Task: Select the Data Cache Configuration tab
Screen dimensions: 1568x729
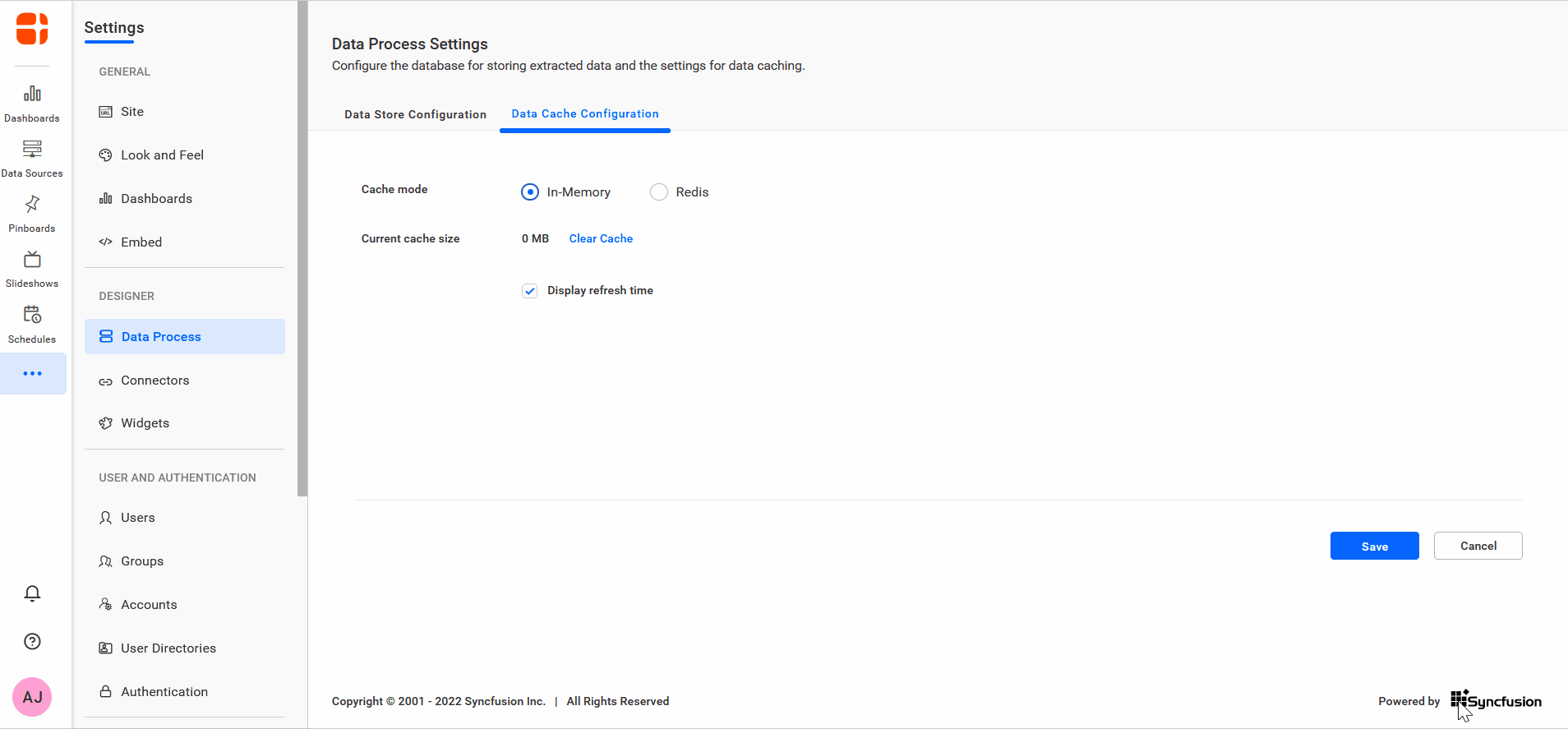Action: click(x=584, y=114)
